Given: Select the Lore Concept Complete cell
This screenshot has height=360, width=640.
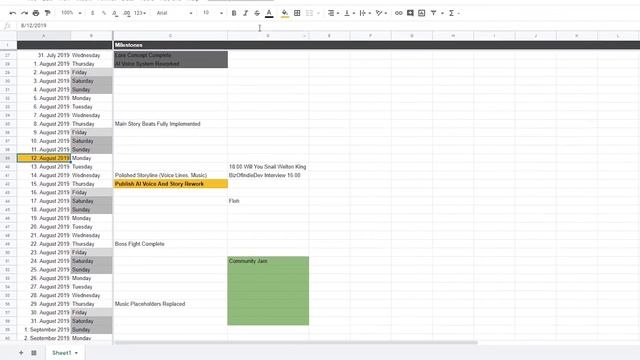Looking at the screenshot, I should 170,55.
